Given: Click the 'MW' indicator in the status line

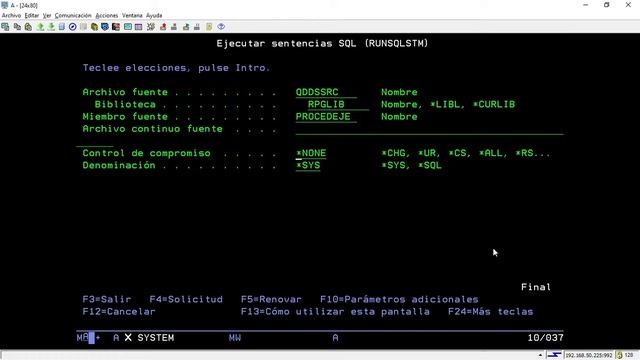Looking at the screenshot, I should (235, 338).
